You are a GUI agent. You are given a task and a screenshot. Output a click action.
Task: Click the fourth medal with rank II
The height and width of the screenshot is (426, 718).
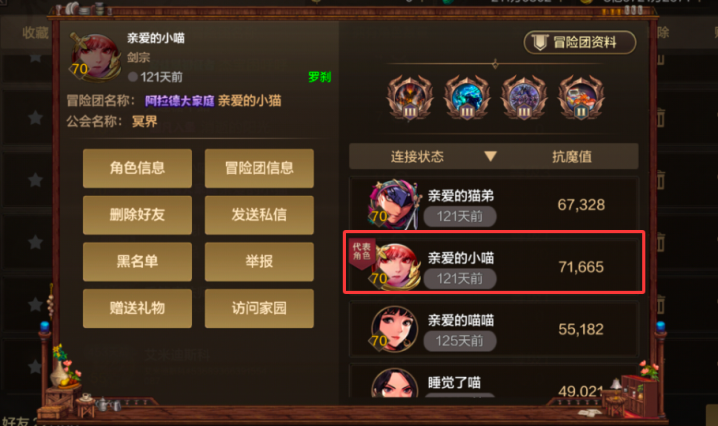pos(581,98)
